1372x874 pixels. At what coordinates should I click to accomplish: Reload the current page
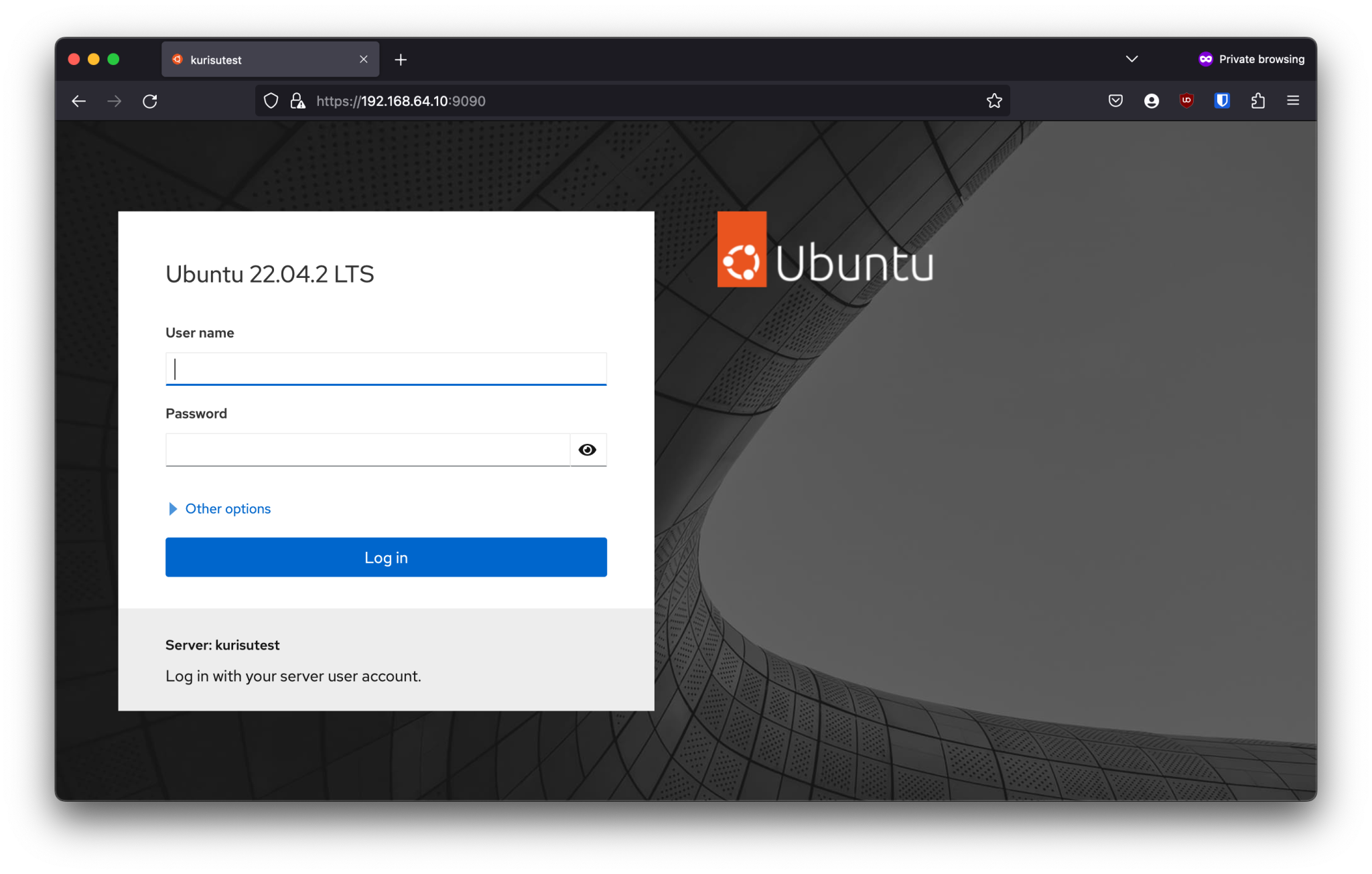150,101
